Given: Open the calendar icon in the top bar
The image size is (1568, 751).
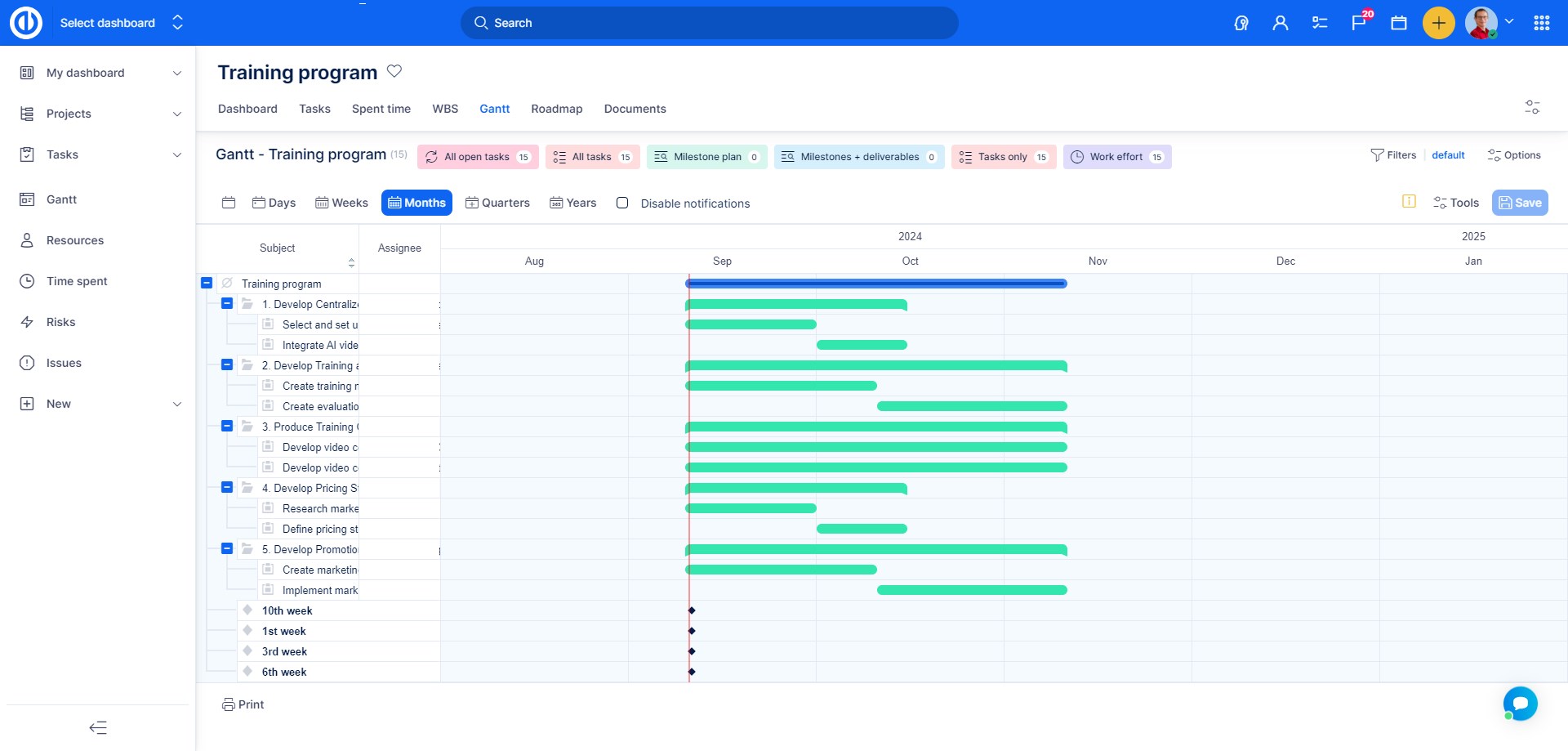Looking at the screenshot, I should point(1399,23).
